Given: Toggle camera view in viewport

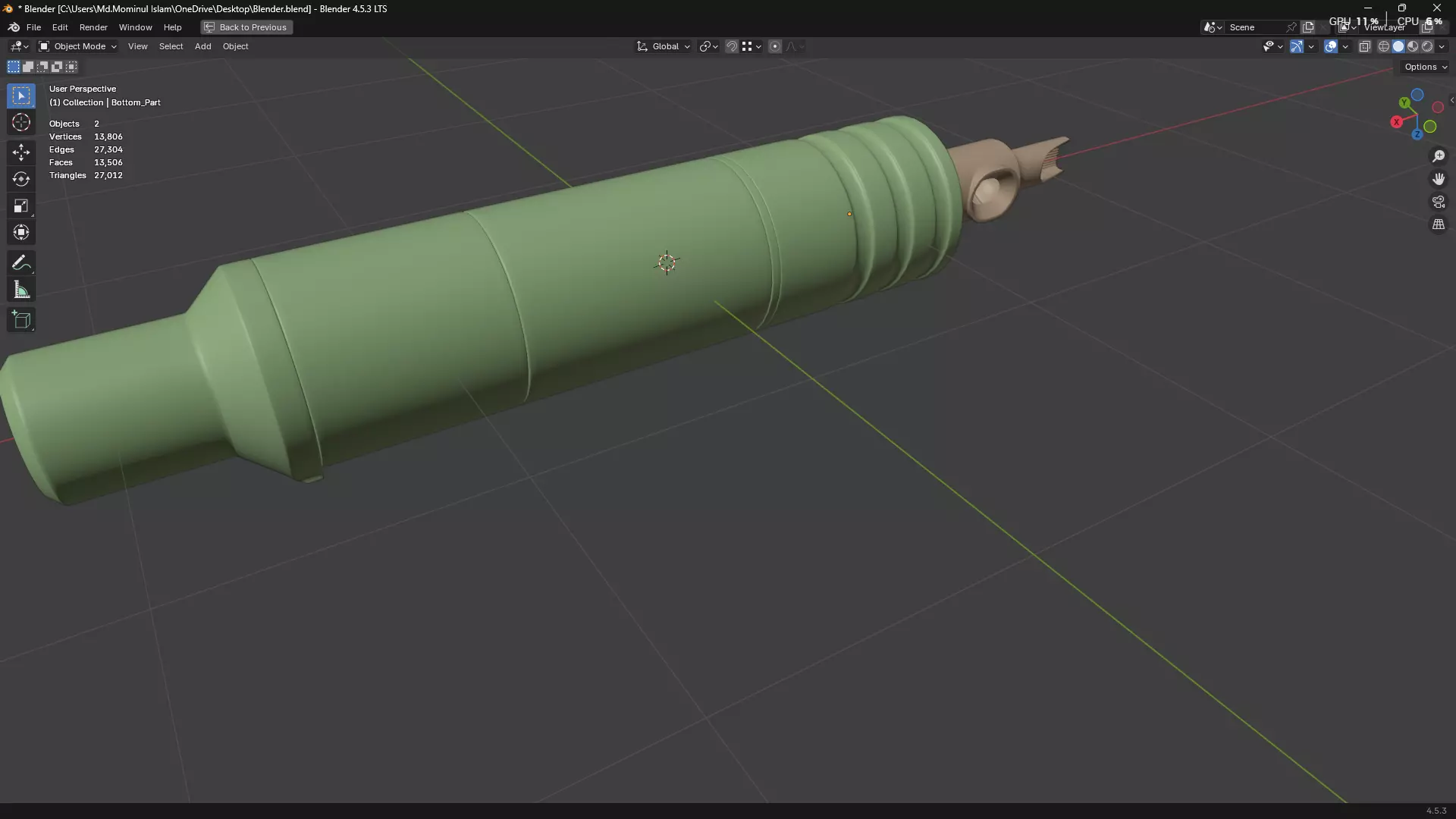Looking at the screenshot, I should click(x=1439, y=202).
